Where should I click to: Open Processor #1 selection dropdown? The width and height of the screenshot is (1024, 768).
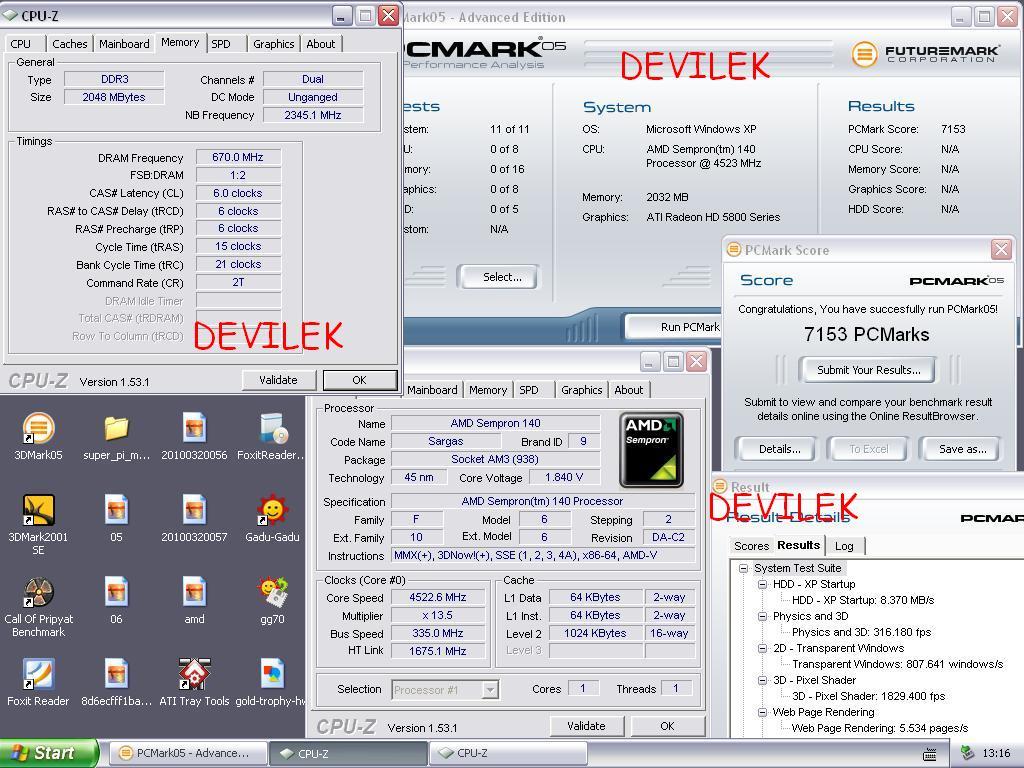coord(445,690)
